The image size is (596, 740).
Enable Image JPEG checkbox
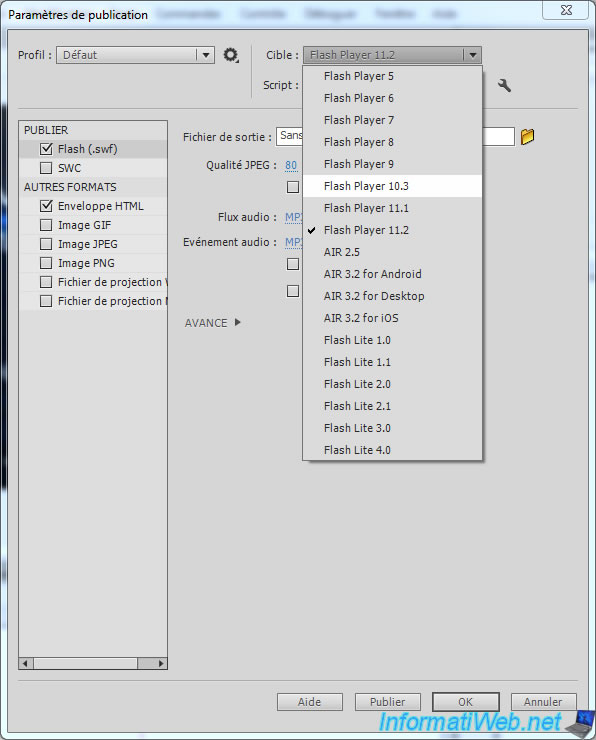[46, 244]
